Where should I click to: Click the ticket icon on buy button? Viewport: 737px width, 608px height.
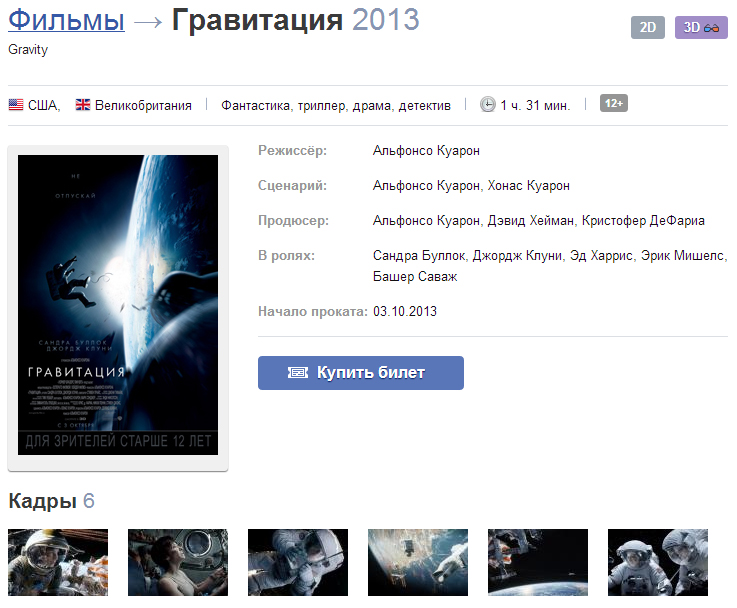pos(298,373)
